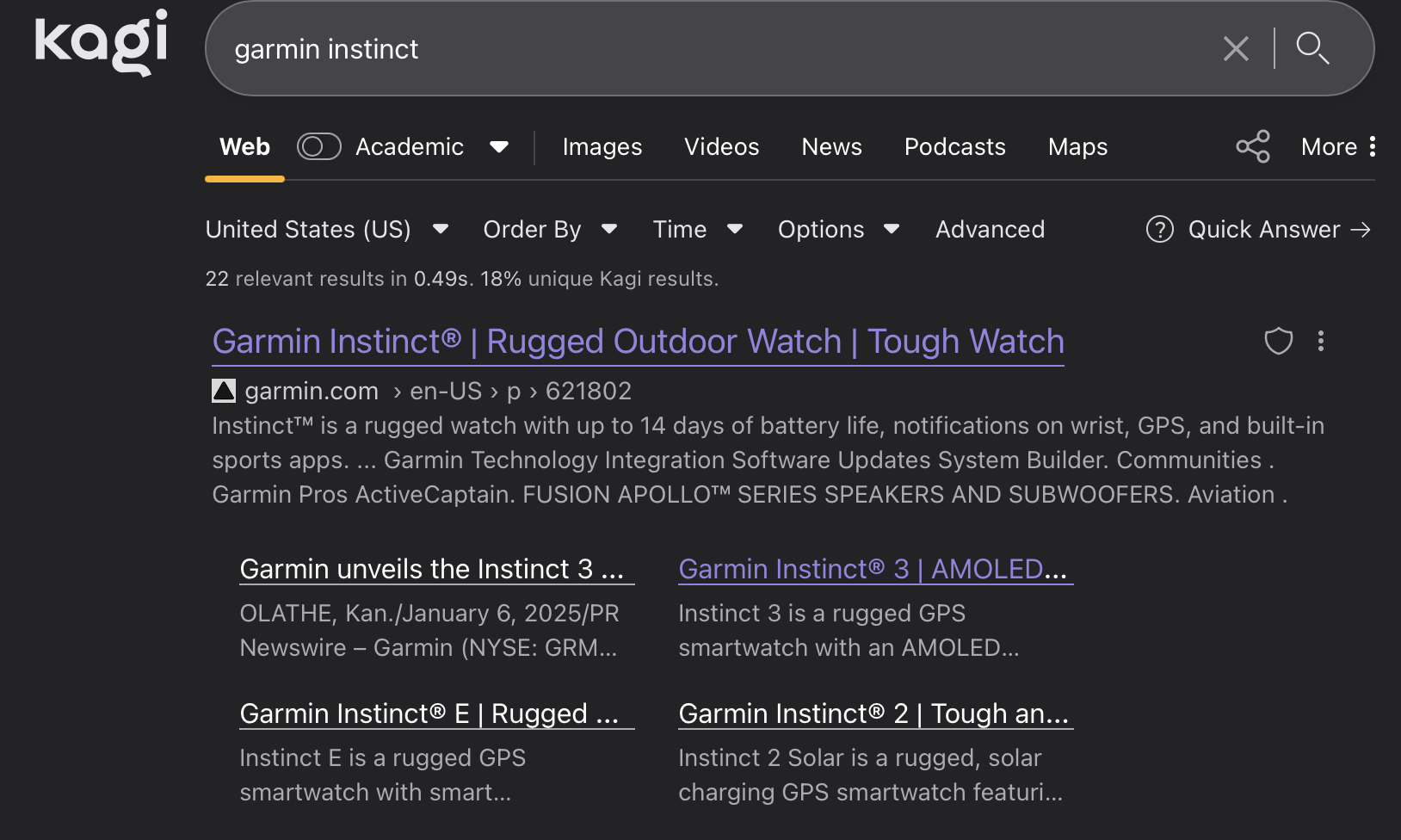1401x840 pixels.
Task: Toggle the Academic lens switch
Action: point(319,147)
